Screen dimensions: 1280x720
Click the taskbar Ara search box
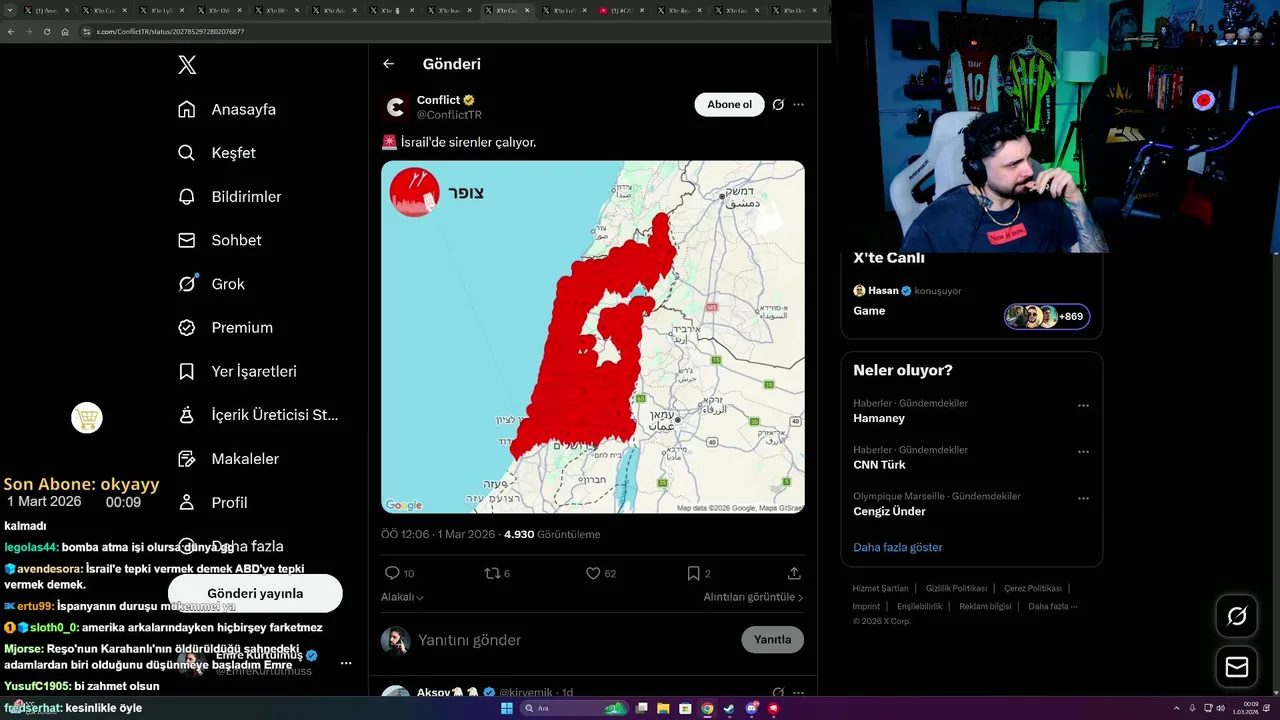click(575, 709)
